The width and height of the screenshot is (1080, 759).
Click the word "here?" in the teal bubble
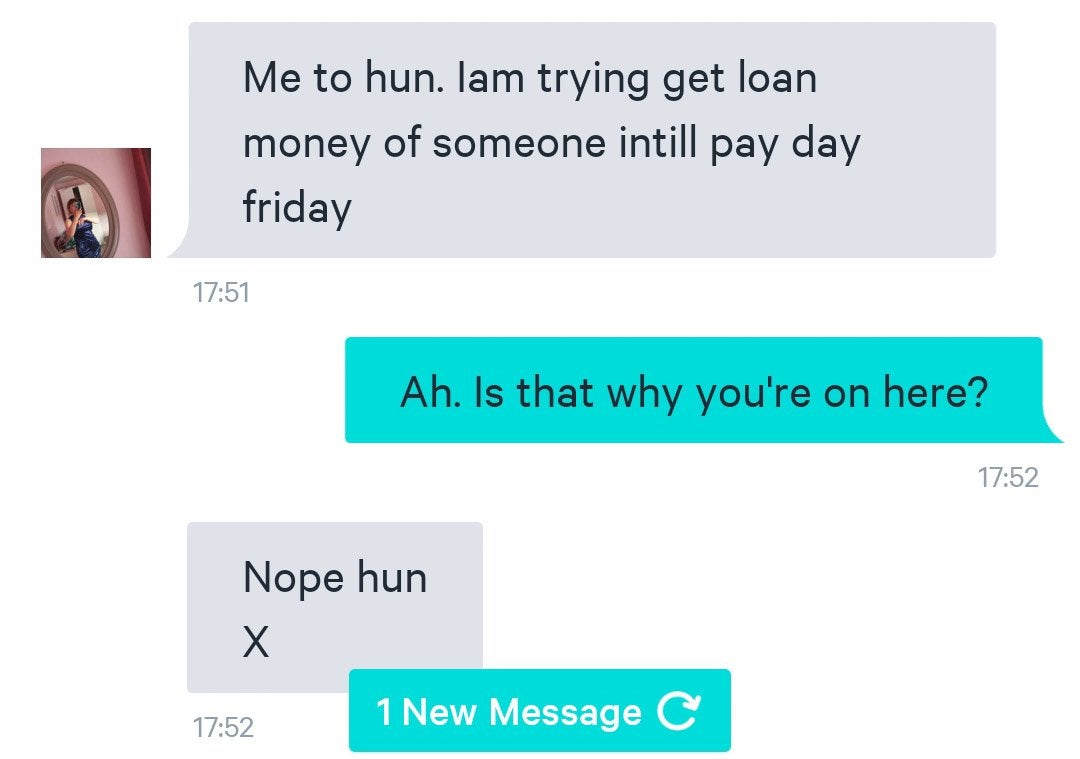(x=936, y=392)
